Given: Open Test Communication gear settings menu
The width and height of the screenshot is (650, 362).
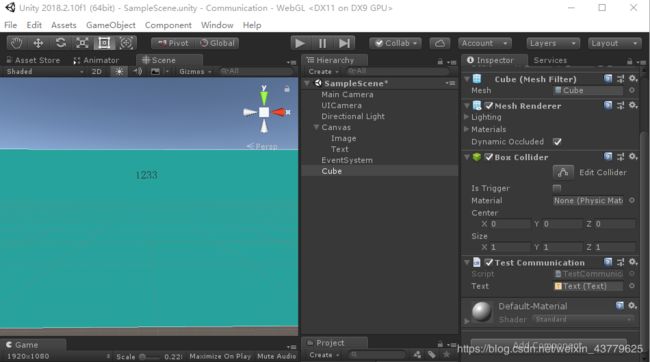Looking at the screenshot, I should (633, 262).
